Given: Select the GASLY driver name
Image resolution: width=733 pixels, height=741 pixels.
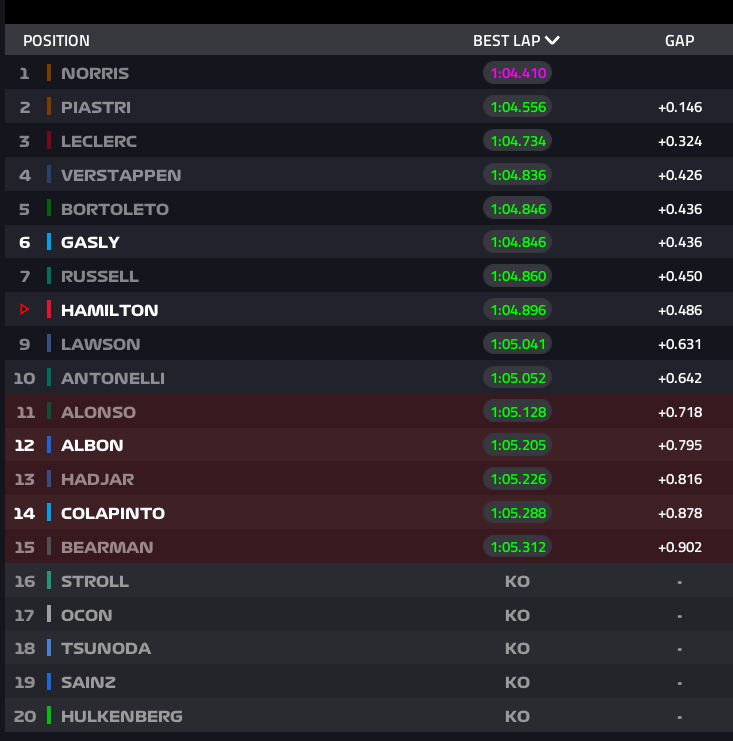Looking at the screenshot, I should (x=90, y=242).
